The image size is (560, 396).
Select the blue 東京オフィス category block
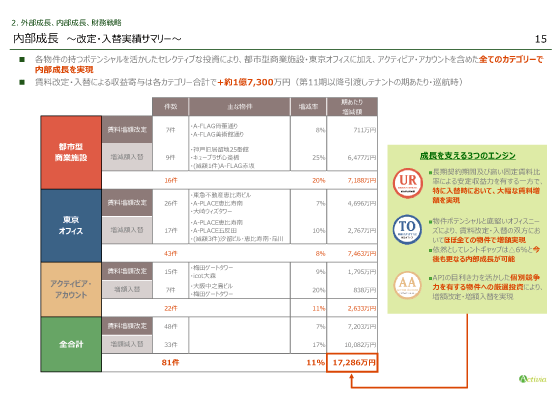coord(71,226)
